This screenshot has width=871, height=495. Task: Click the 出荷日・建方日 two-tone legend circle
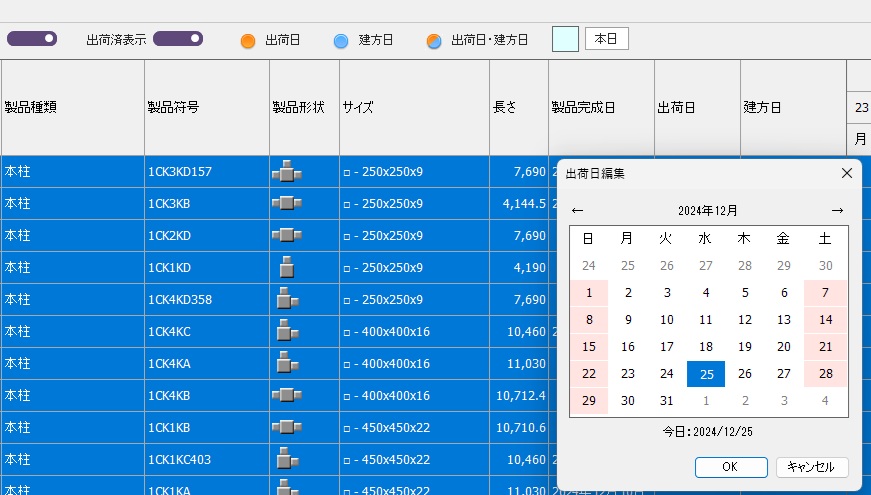coord(434,41)
